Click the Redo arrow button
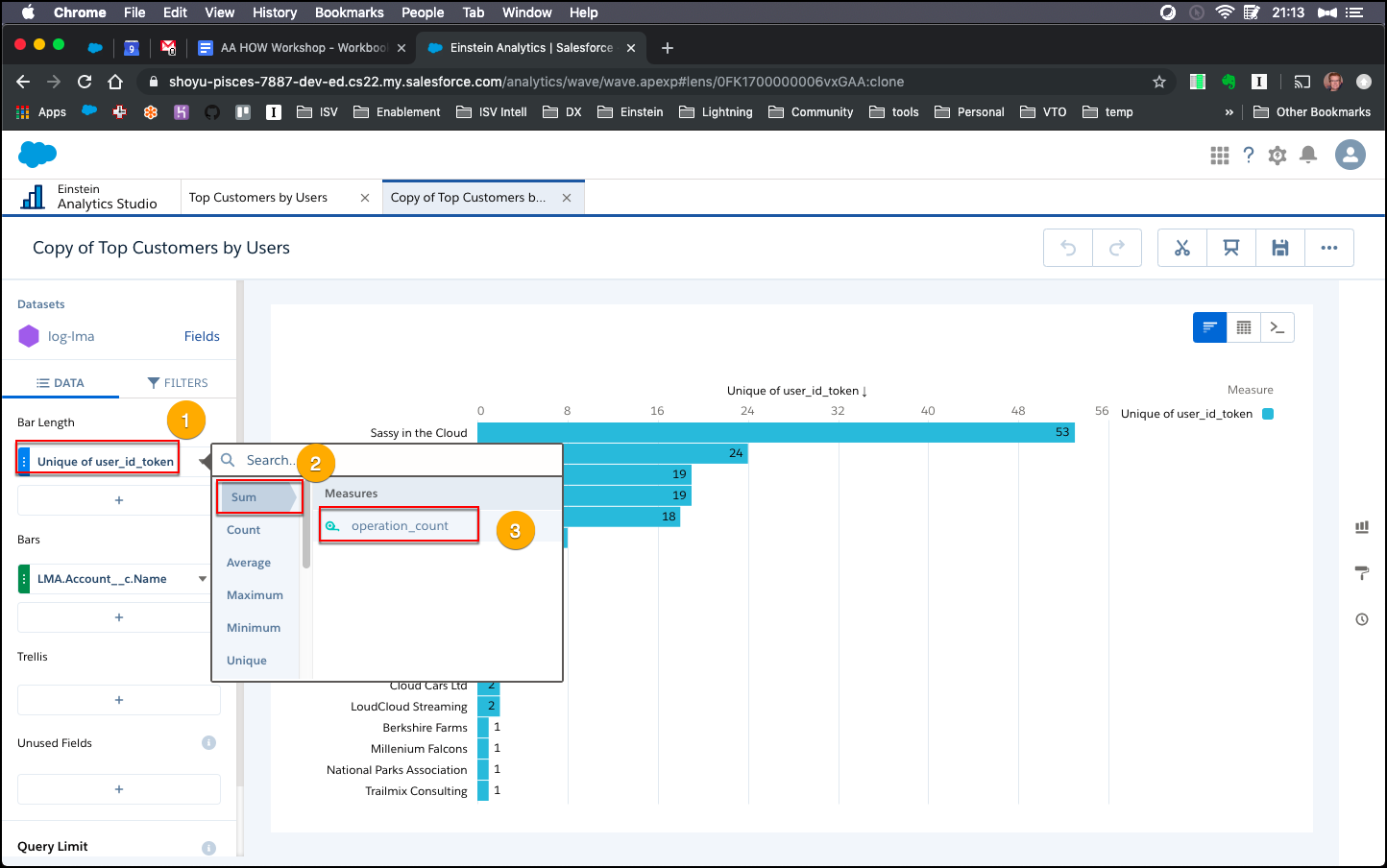Screen dimensions: 1387x868 (x=1116, y=248)
